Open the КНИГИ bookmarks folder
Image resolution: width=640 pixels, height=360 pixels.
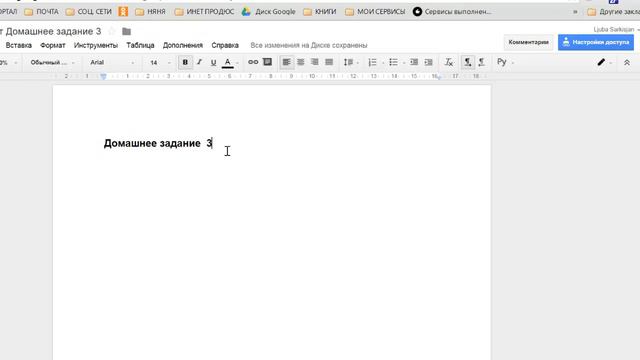pyautogui.click(x=320, y=12)
